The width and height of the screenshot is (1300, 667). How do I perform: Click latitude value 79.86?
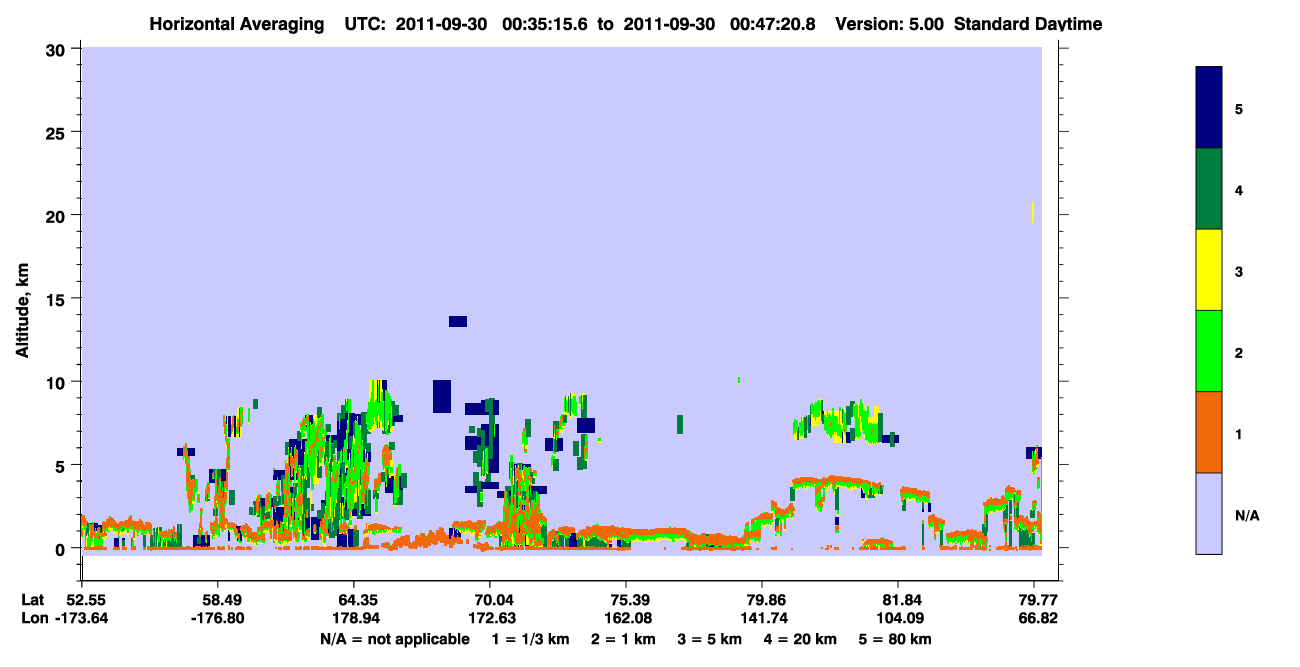tap(762, 600)
